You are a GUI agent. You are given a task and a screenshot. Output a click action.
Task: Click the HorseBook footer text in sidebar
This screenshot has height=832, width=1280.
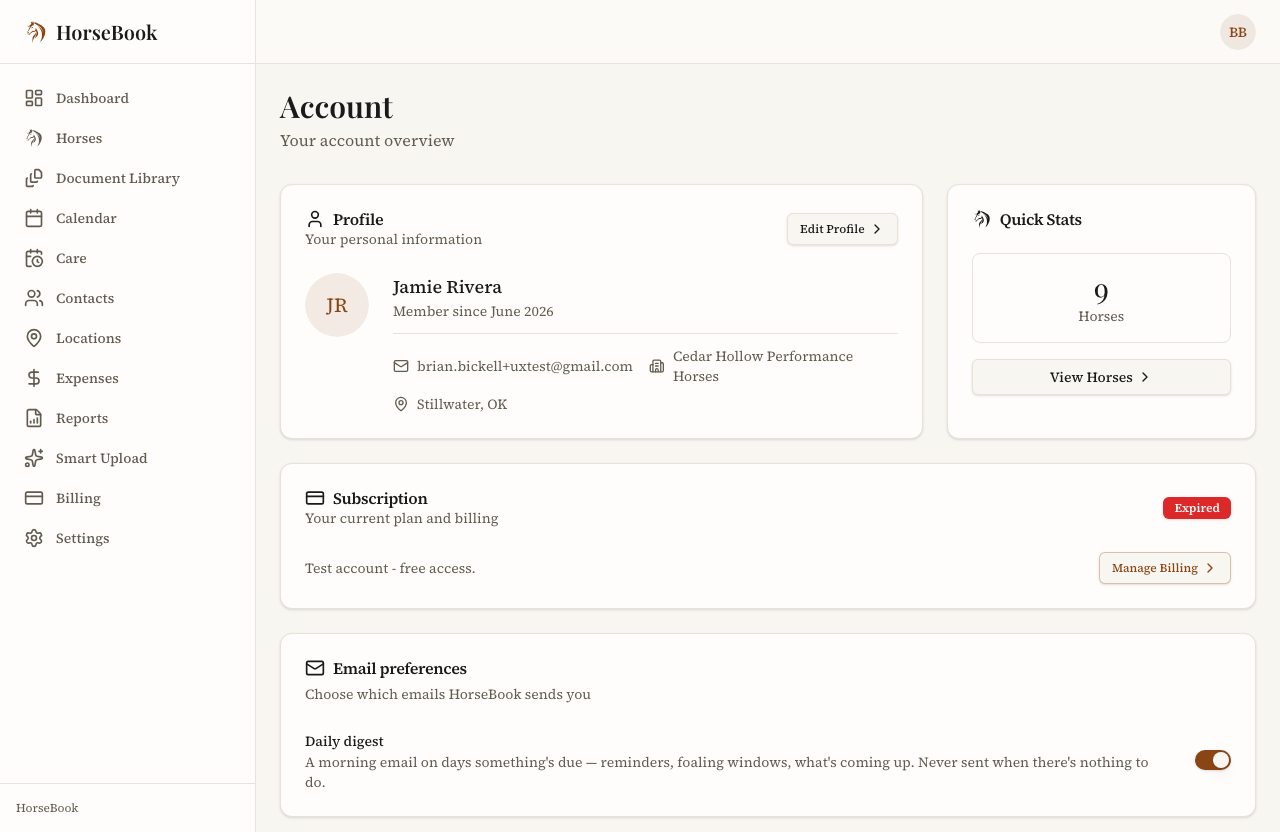(47, 808)
